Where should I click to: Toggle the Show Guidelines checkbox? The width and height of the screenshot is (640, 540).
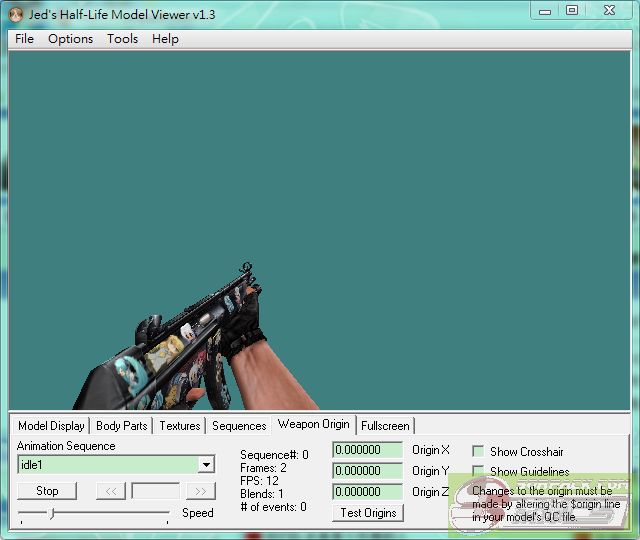click(x=478, y=471)
